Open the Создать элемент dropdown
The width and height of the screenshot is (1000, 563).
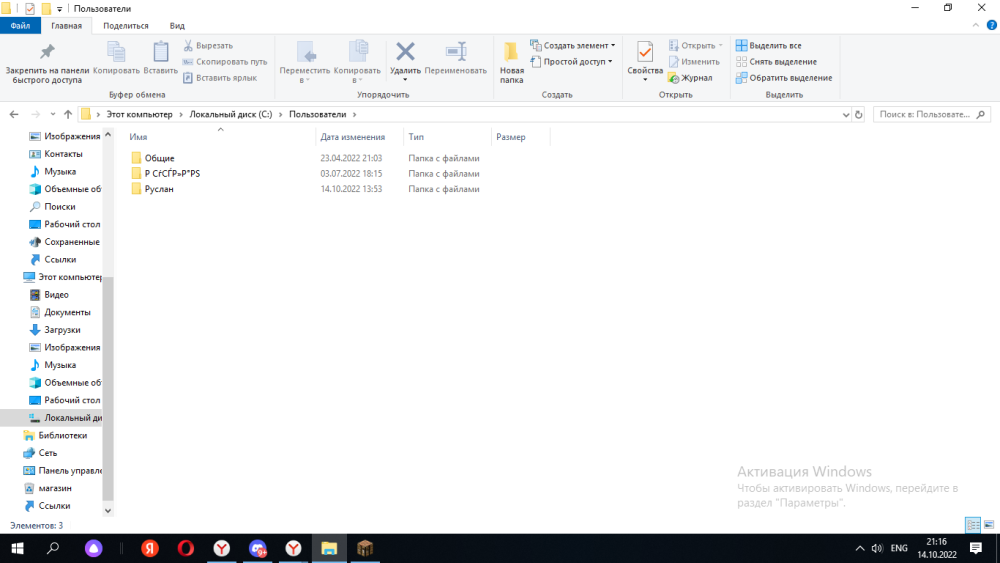[573, 46]
